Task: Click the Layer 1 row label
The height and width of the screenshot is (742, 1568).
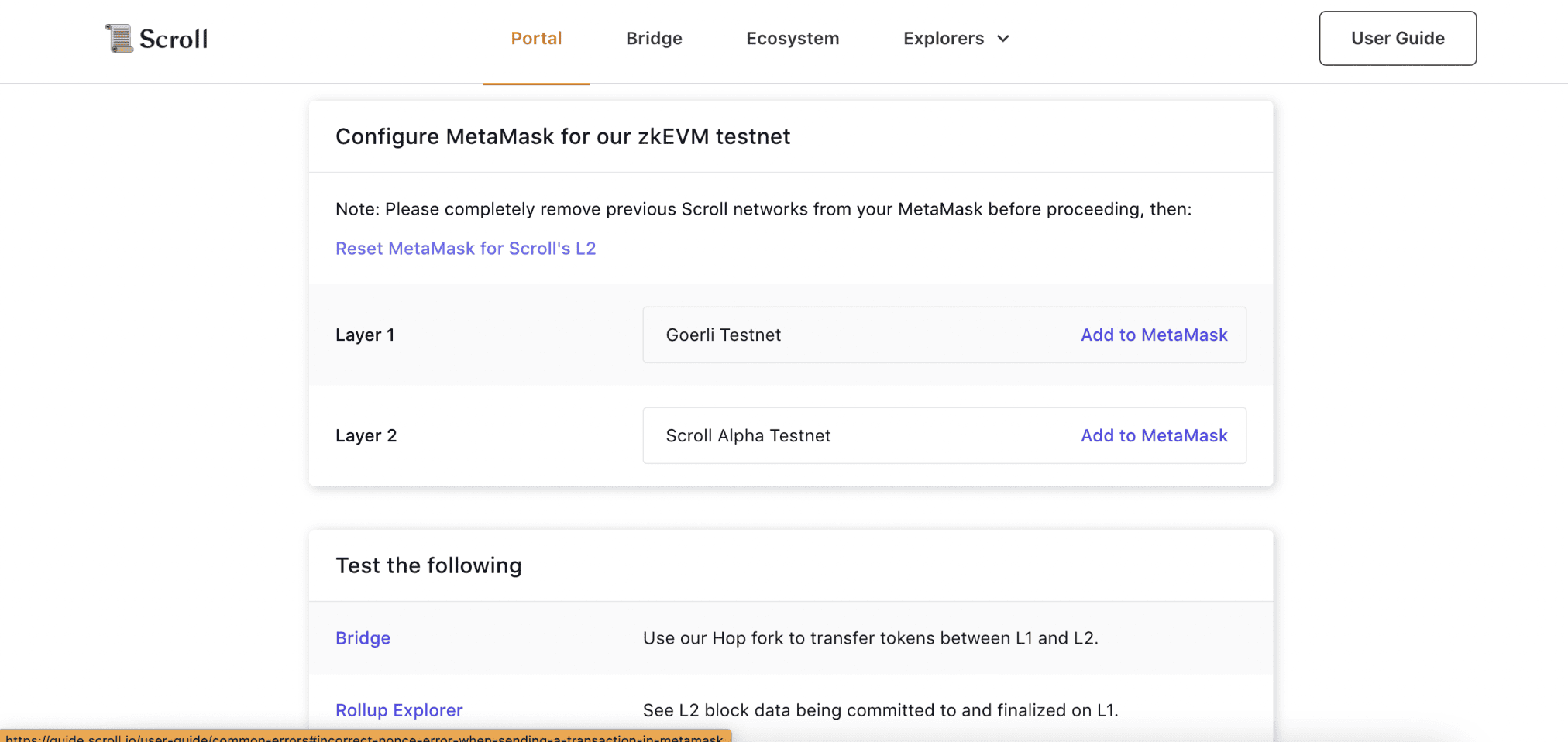Action: (x=365, y=335)
